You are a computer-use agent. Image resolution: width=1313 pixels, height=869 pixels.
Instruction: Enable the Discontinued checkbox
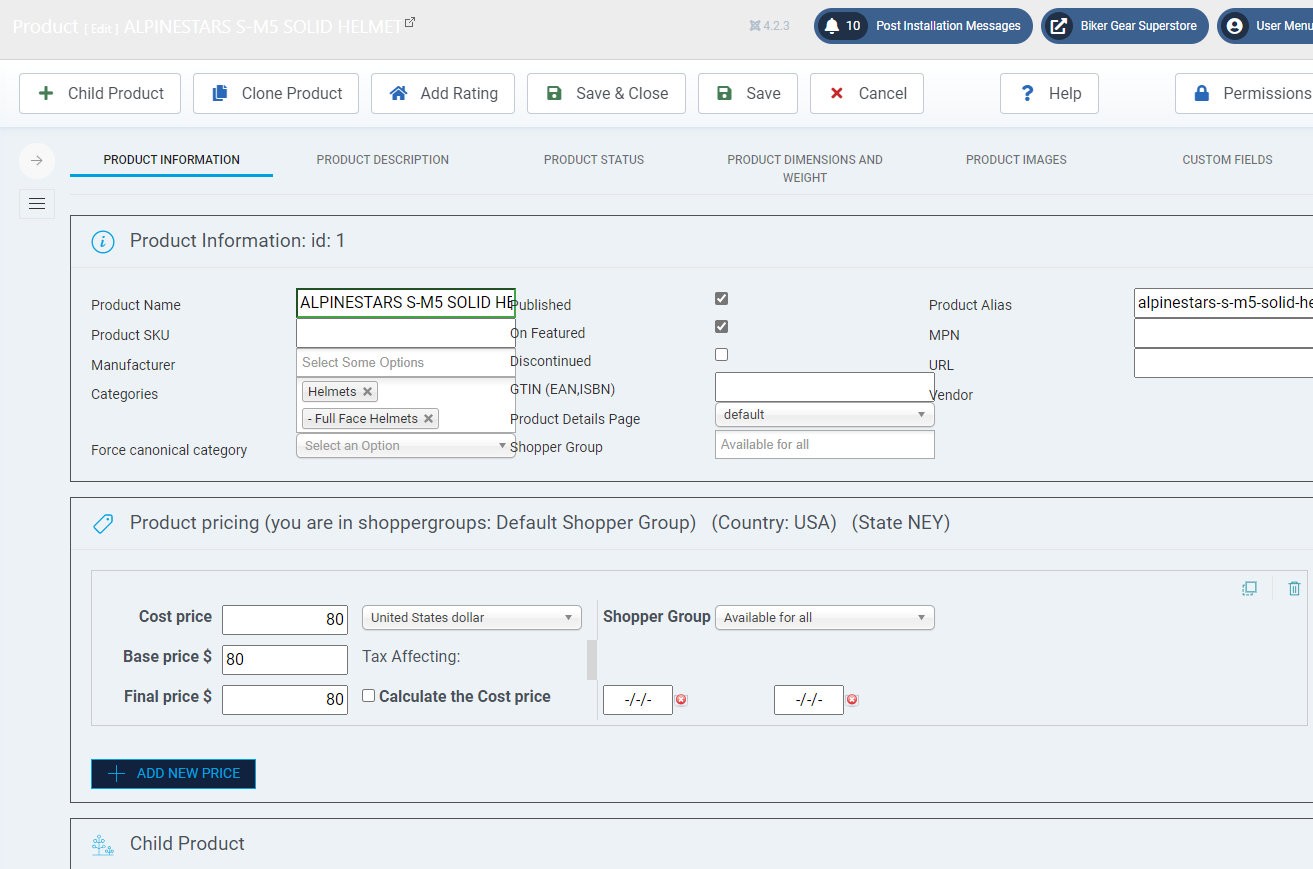722,355
